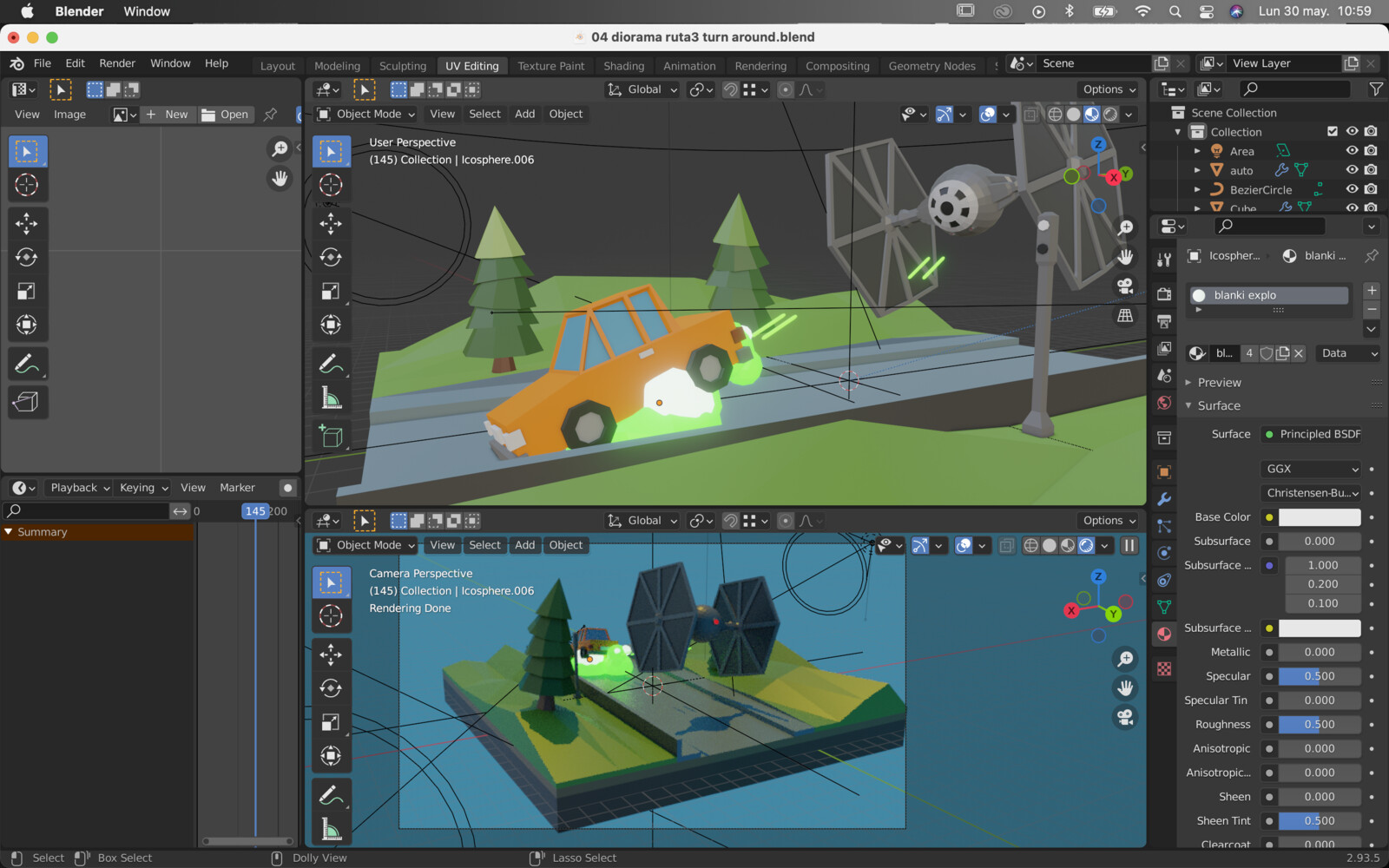Click Open image button in UV editor
This screenshot has width=1389, height=868.
click(x=225, y=115)
